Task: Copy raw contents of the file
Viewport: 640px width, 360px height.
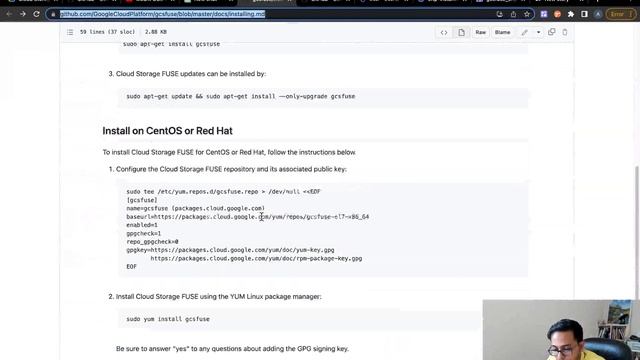Action: (x=551, y=32)
